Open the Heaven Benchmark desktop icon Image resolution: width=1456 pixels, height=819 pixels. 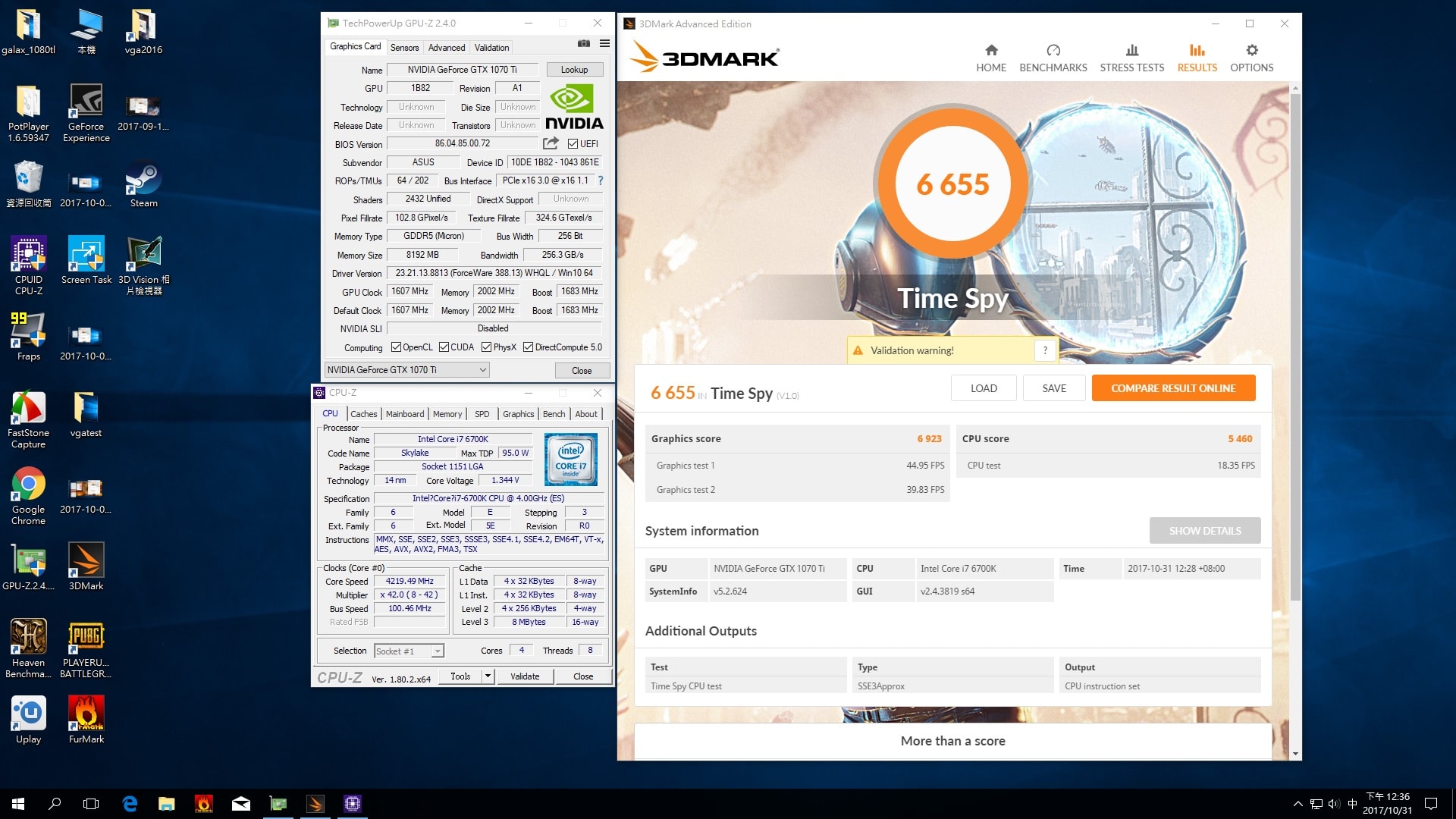point(28,648)
